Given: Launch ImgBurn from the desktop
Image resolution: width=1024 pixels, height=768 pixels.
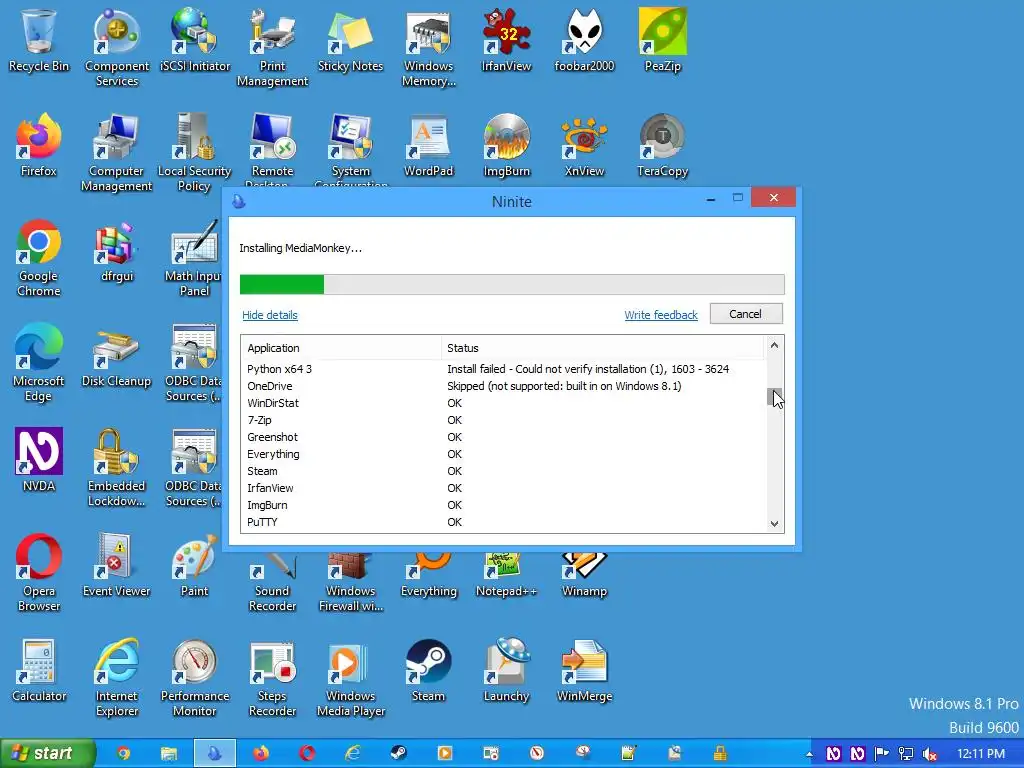Looking at the screenshot, I should 506,145.
